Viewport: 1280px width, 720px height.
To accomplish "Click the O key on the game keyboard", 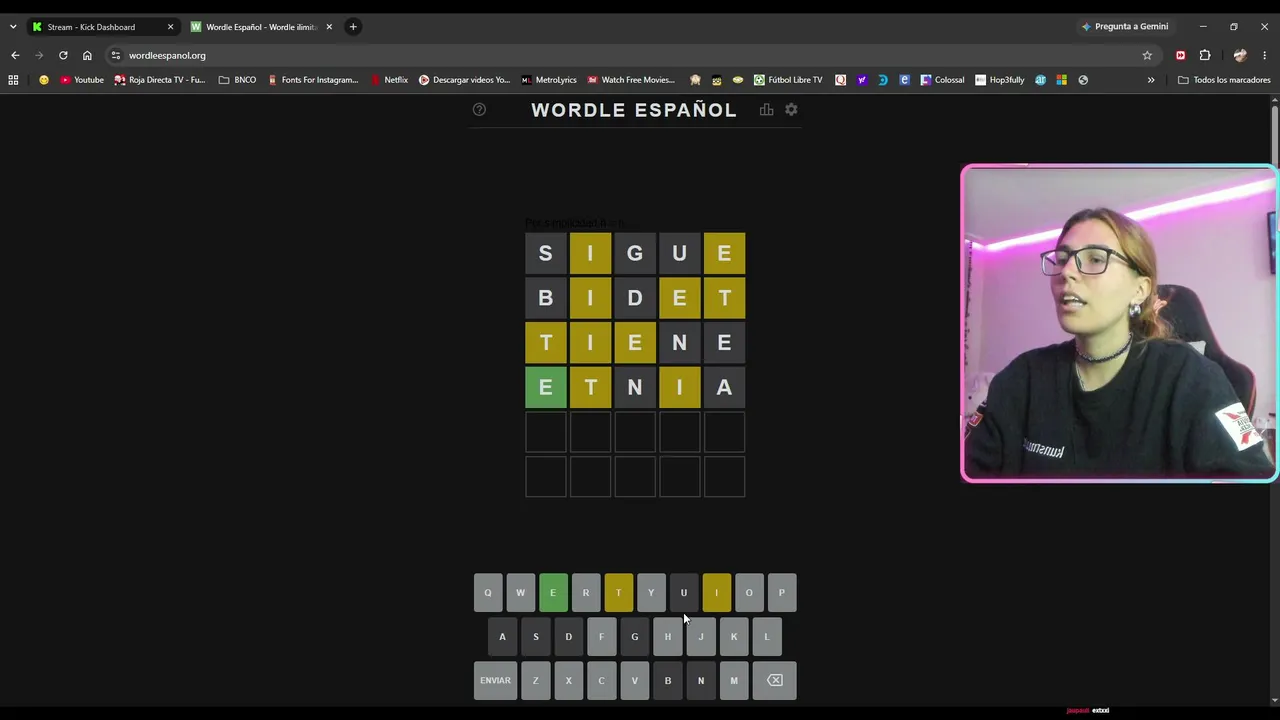I will 749,592.
